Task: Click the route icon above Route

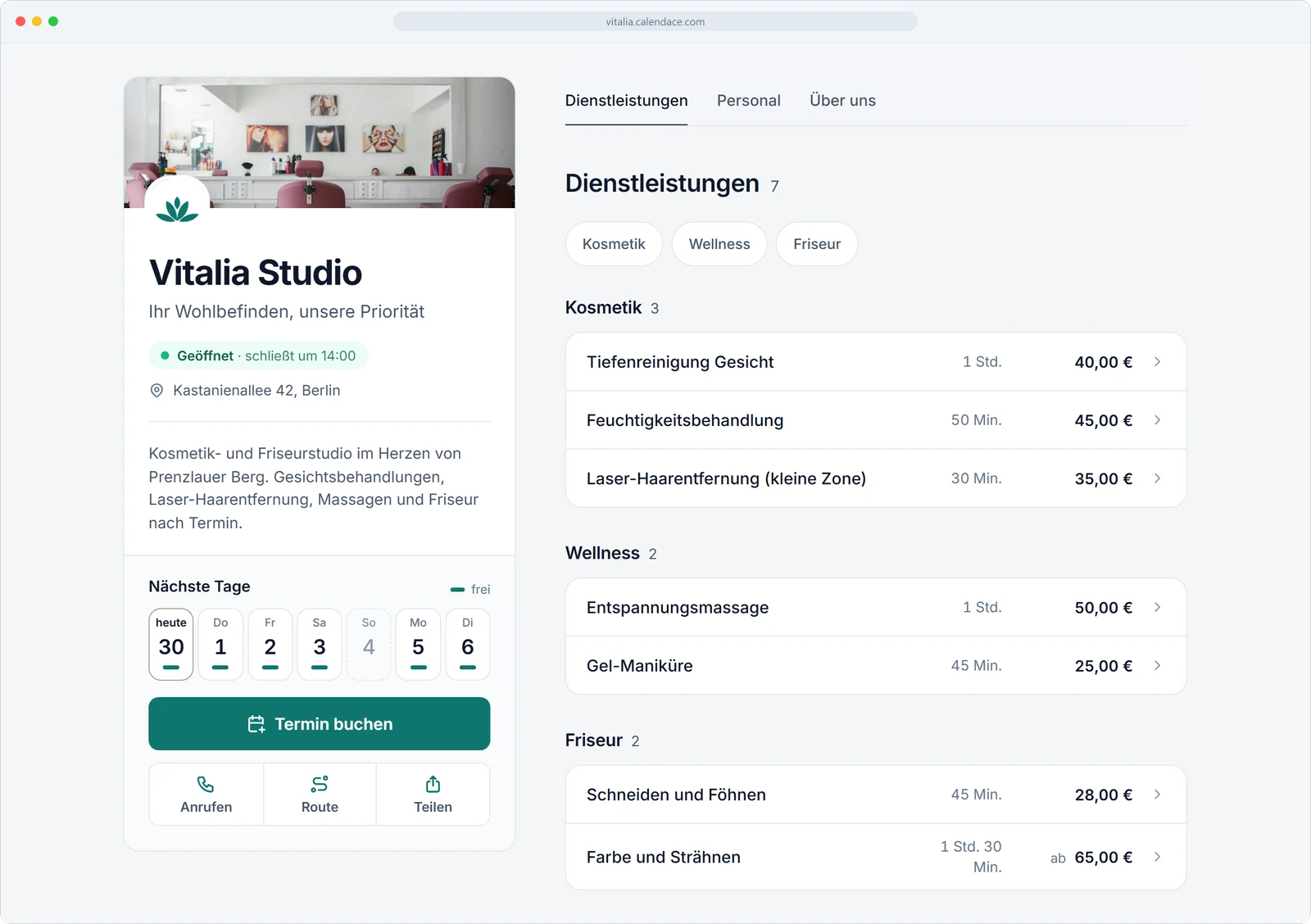Action: 320,785
